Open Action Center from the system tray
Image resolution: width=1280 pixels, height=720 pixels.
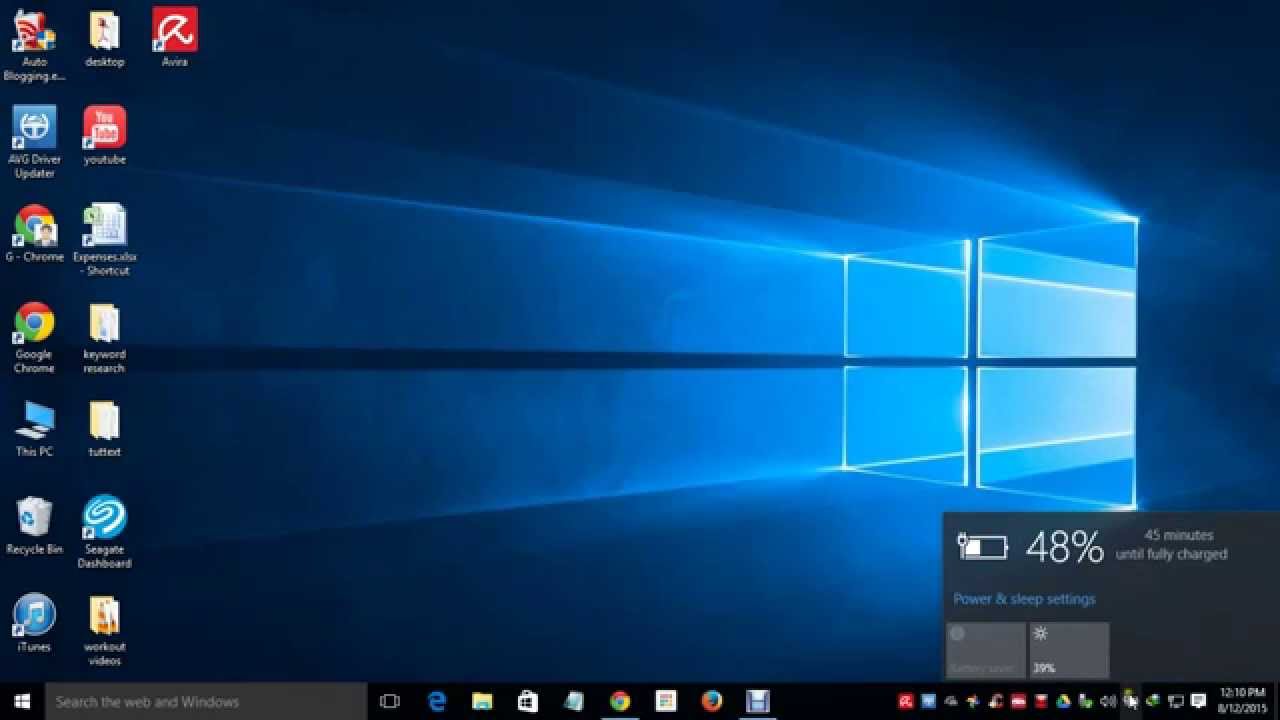[1197, 701]
